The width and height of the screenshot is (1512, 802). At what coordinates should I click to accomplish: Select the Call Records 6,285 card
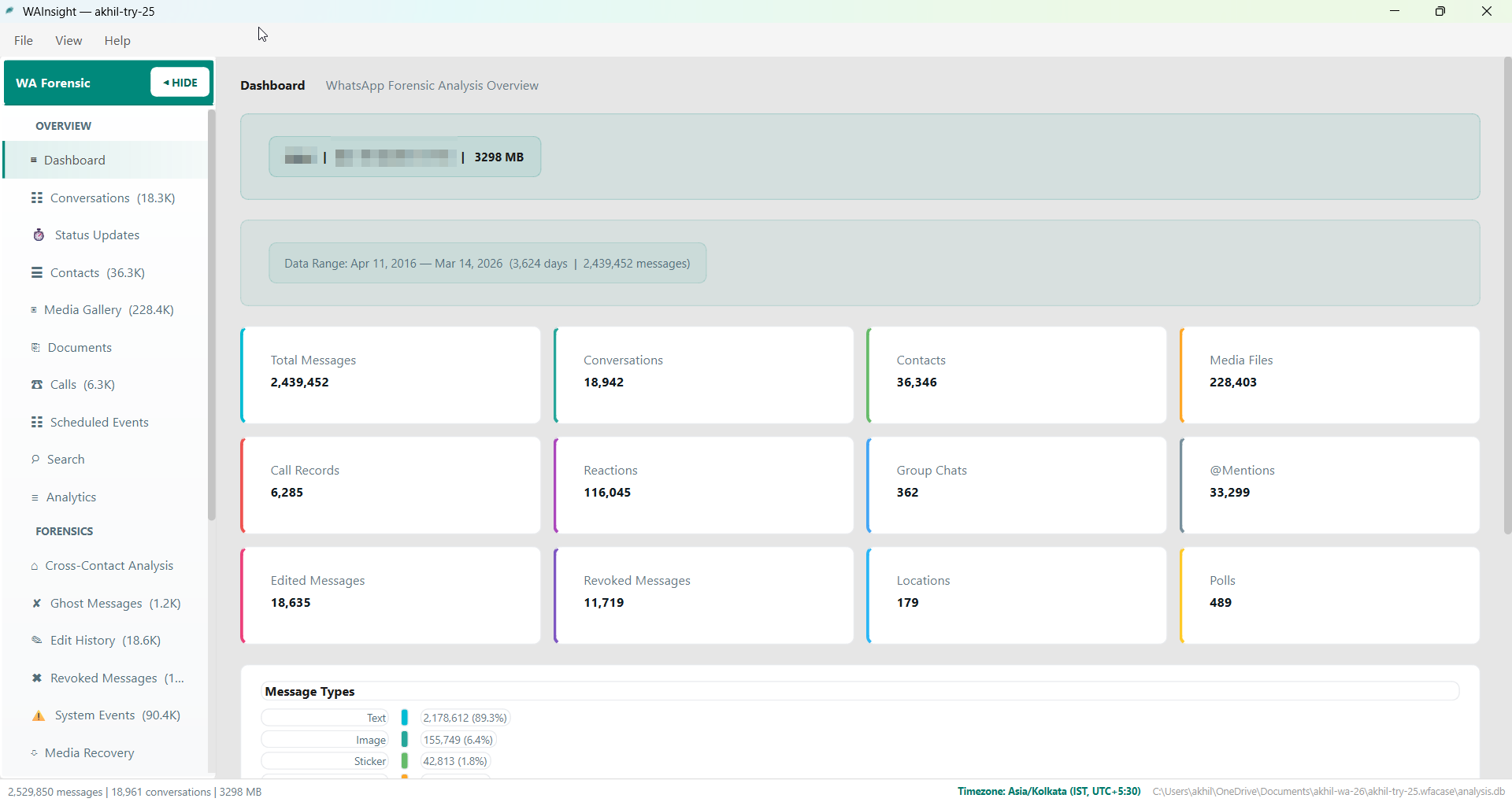point(391,486)
